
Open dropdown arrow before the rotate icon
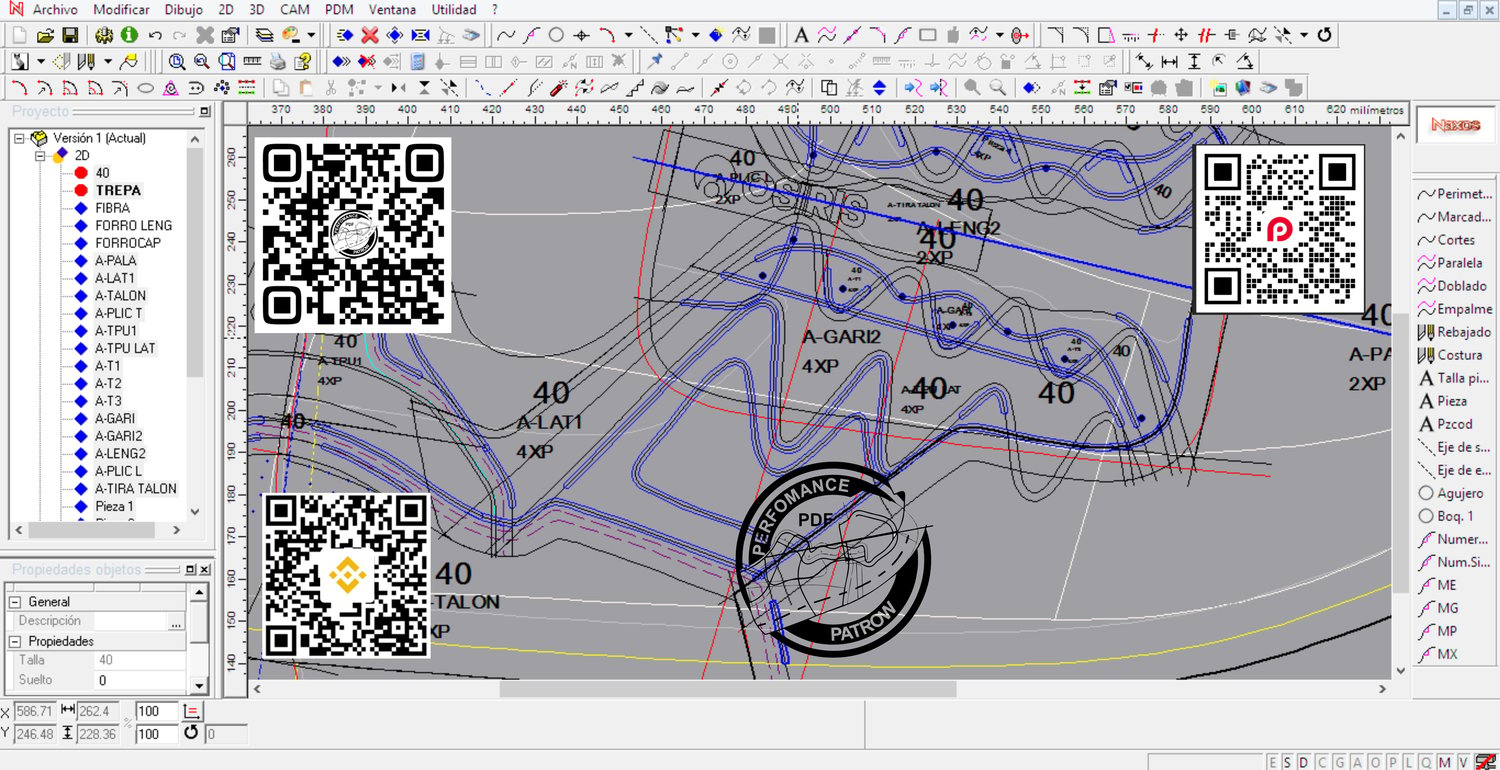(x=1304, y=35)
